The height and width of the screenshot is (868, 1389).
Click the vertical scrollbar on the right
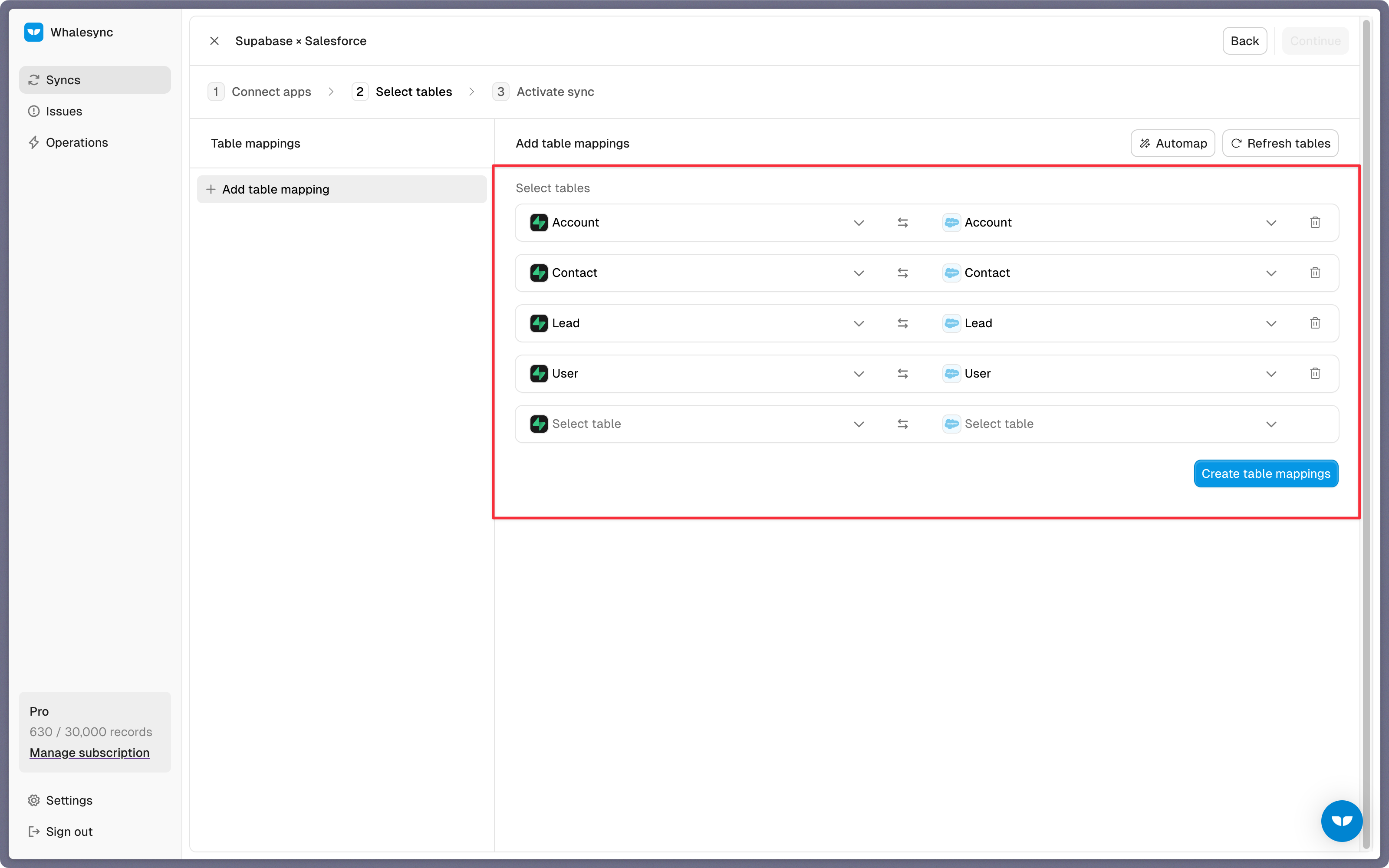1366,434
